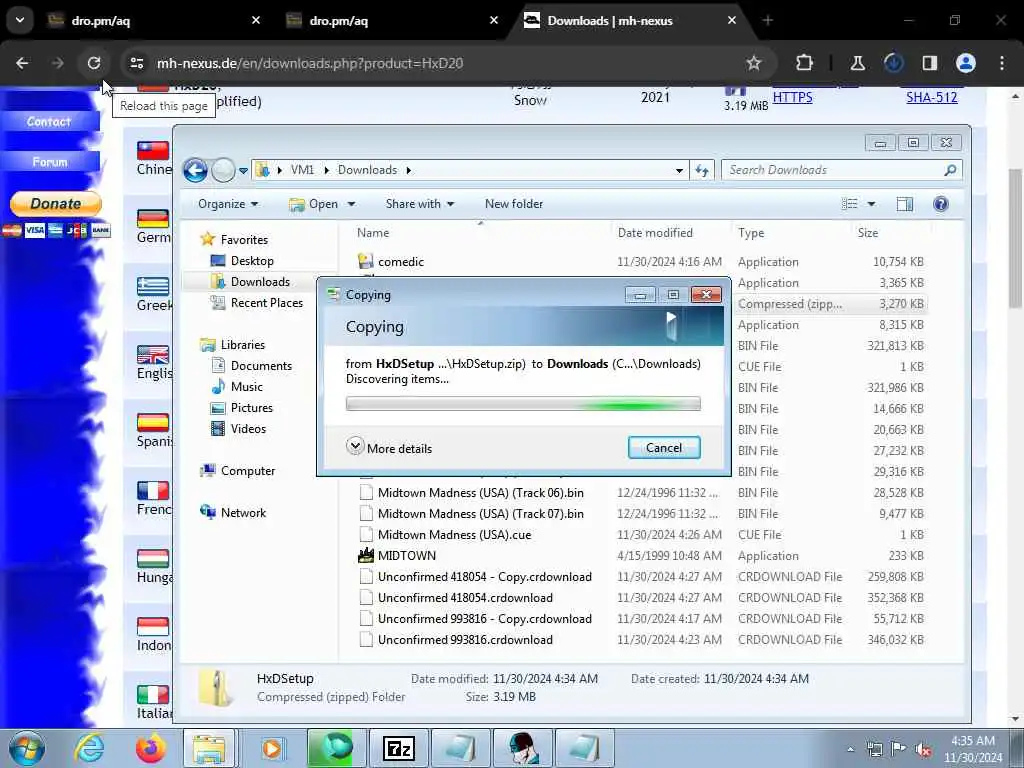Click the Donate button on webpage
Viewport: 1024px width, 768px height.
click(x=56, y=204)
